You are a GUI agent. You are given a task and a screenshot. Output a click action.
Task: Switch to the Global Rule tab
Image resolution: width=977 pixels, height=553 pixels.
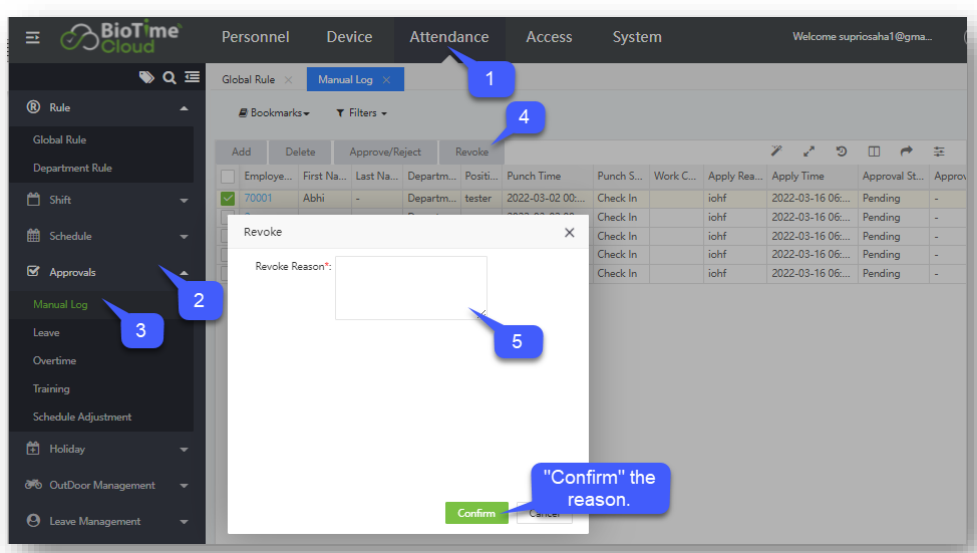point(251,79)
